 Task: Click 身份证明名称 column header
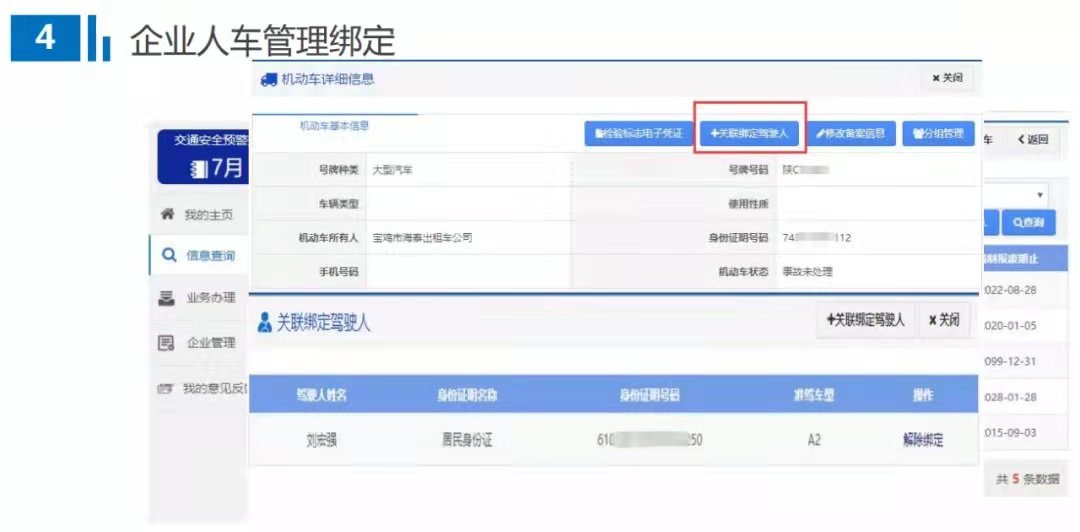coord(467,396)
